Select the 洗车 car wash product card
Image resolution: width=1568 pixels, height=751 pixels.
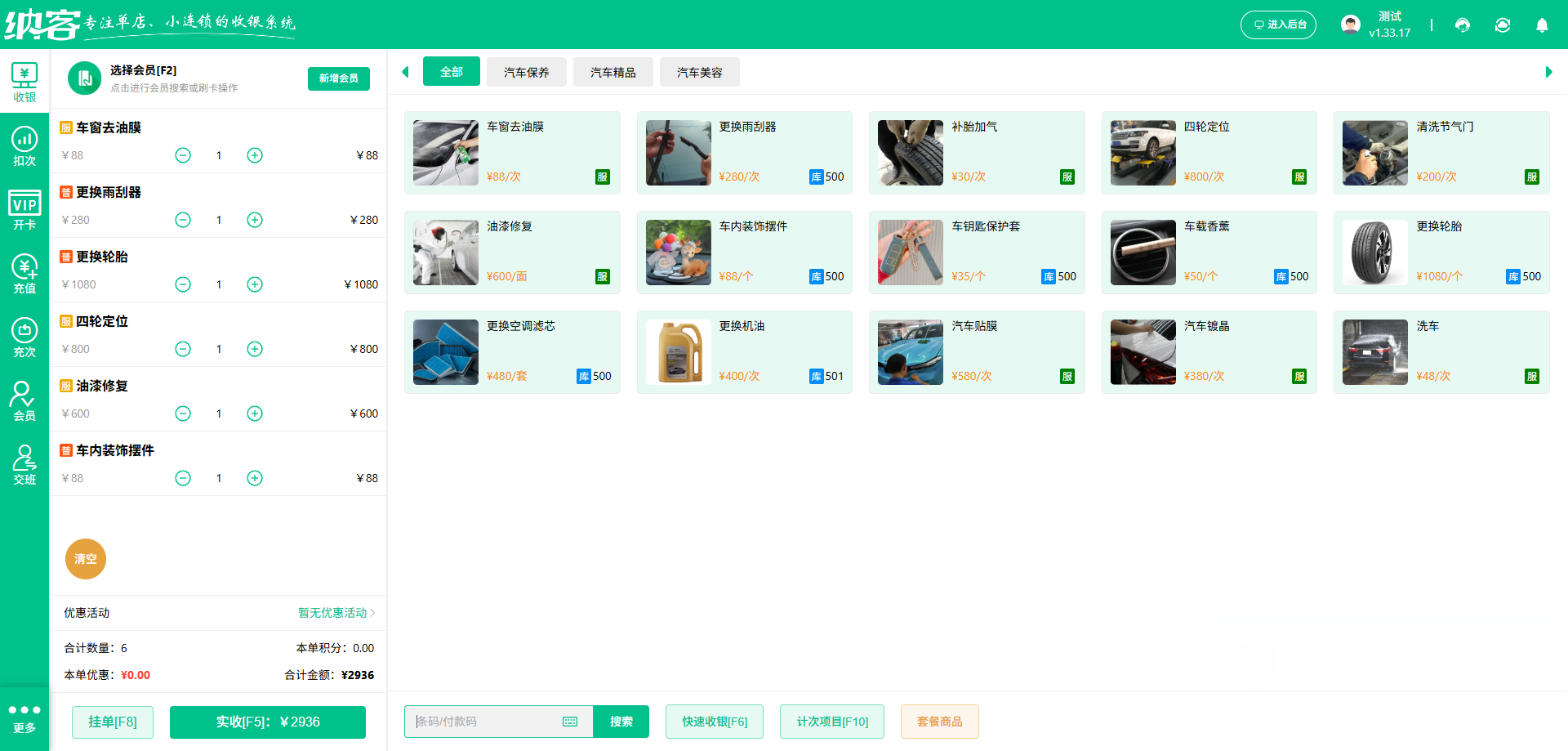point(1441,351)
